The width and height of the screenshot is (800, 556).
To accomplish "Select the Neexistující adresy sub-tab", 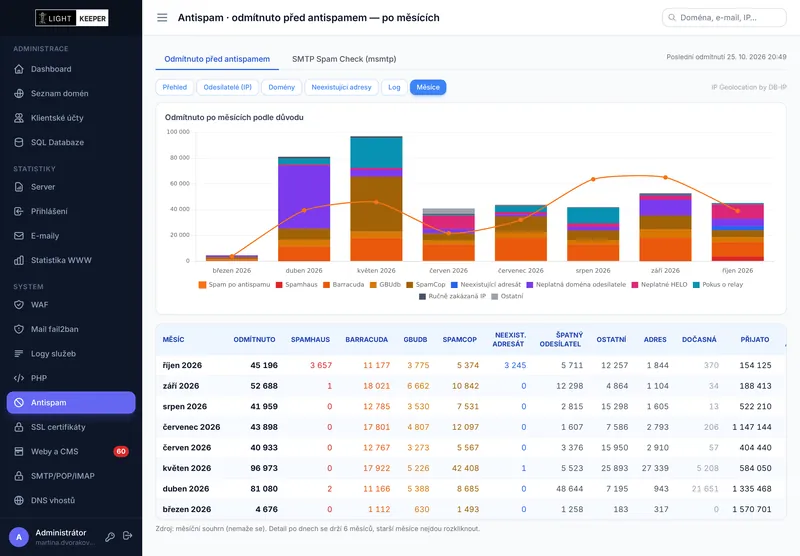I will pyautogui.click(x=341, y=87).
